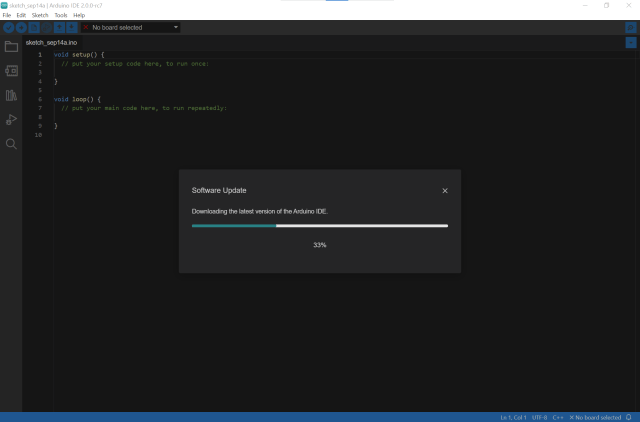Open the Tools menu
The width and height of the screenshot is (640, 422).
click(x=61, y=15)
